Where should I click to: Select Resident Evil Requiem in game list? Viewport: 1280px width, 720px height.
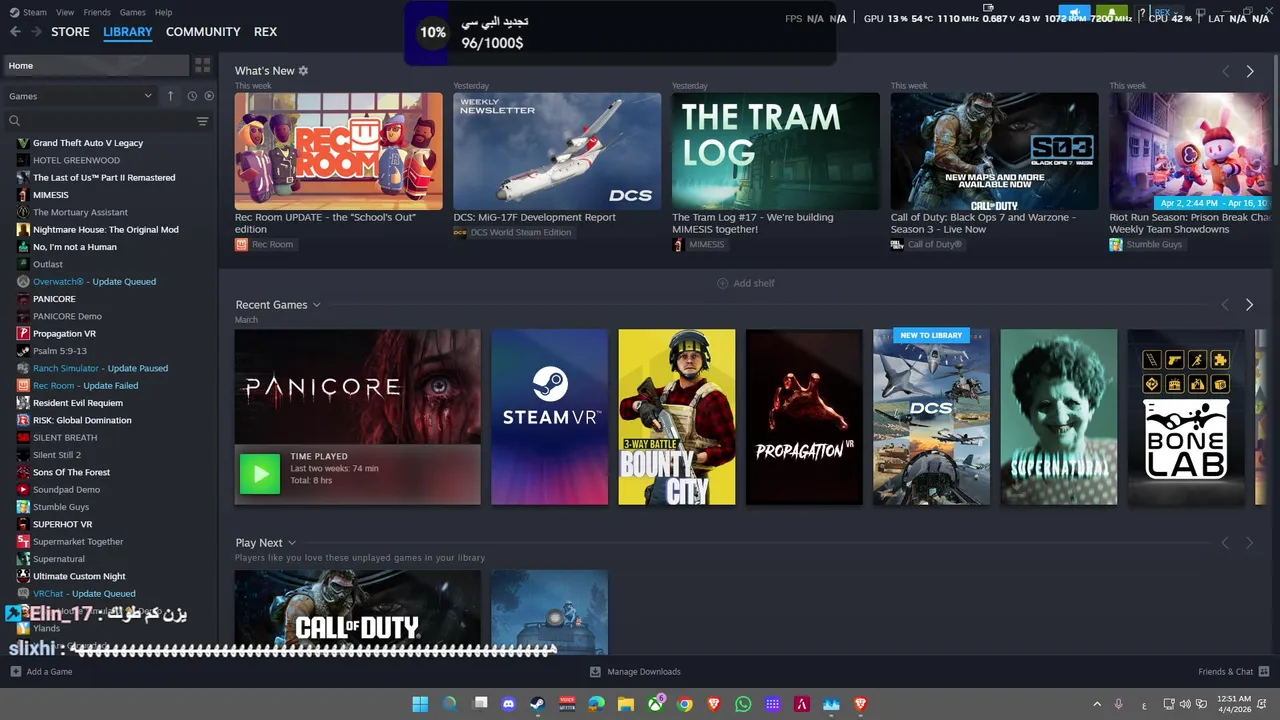pyautogui.click(x=78, y=403)
